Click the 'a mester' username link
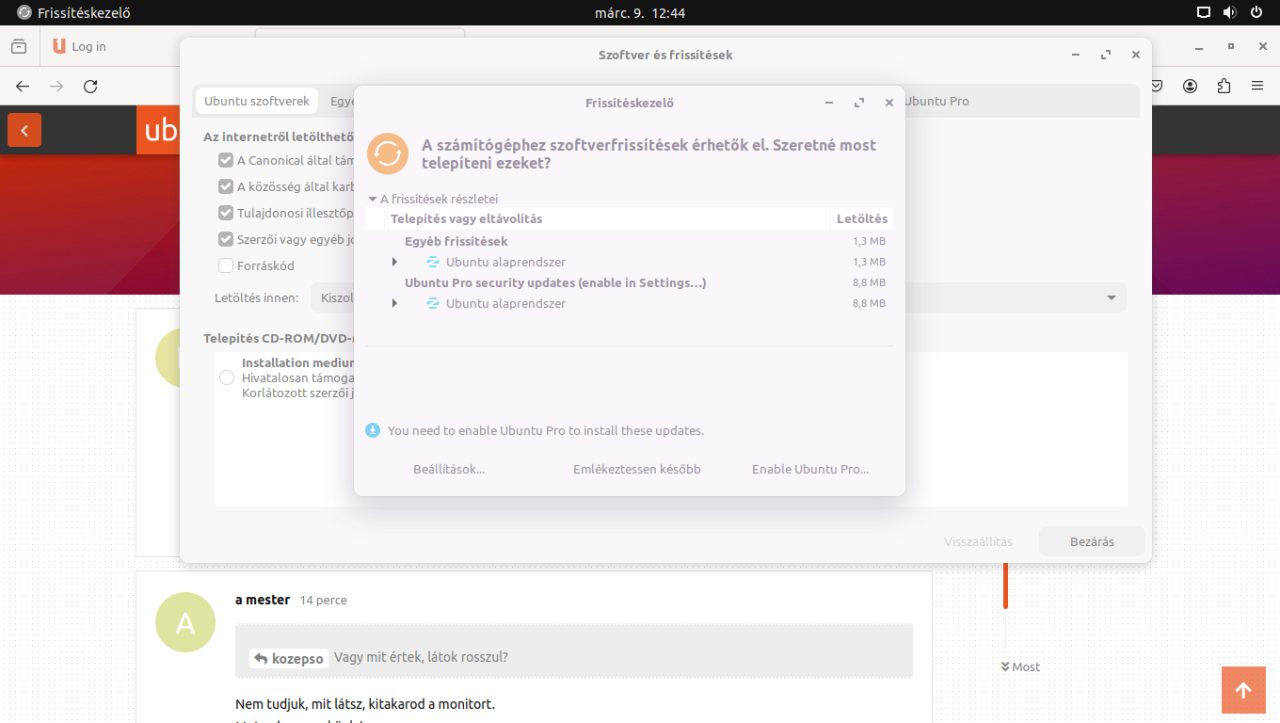This screenshot has height=723, width=1280. click(x=262, y=600)
